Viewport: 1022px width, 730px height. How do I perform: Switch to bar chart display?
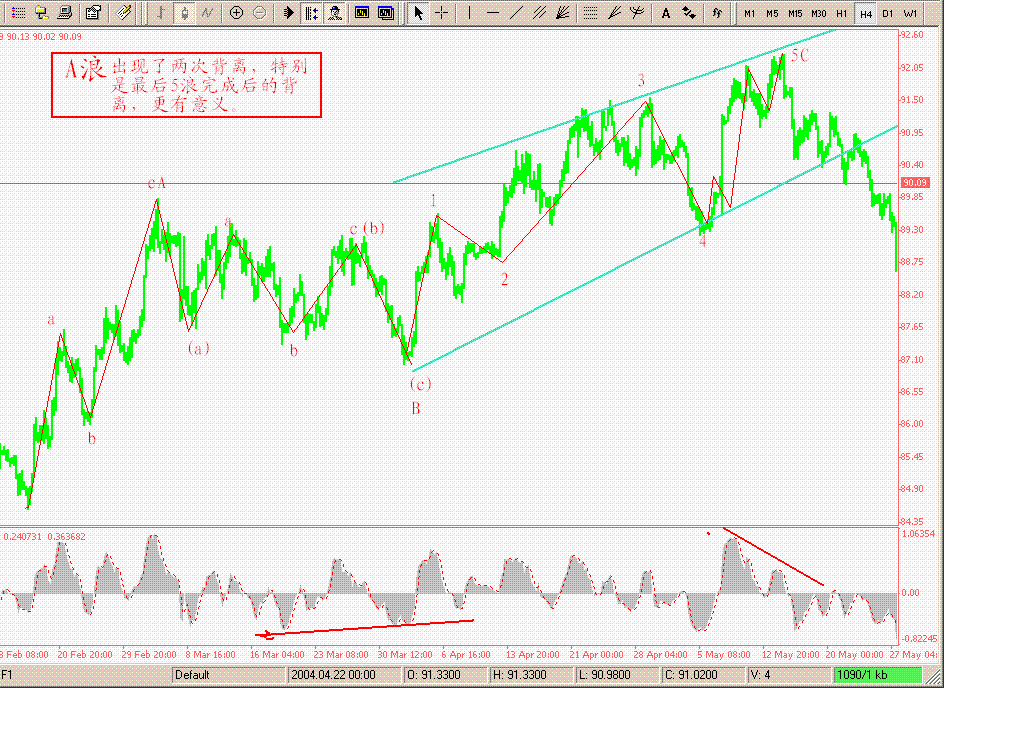click(160, 12)
